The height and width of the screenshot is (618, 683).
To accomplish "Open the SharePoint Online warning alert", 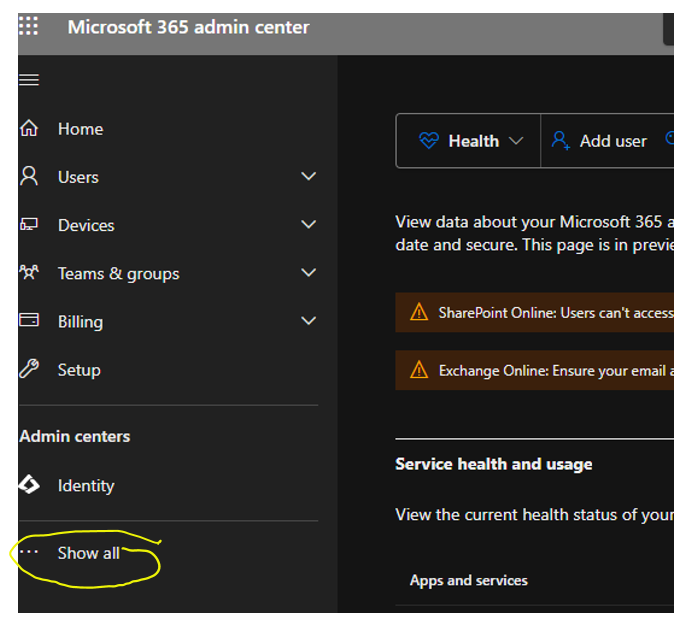I will click(x=534, y=313).
